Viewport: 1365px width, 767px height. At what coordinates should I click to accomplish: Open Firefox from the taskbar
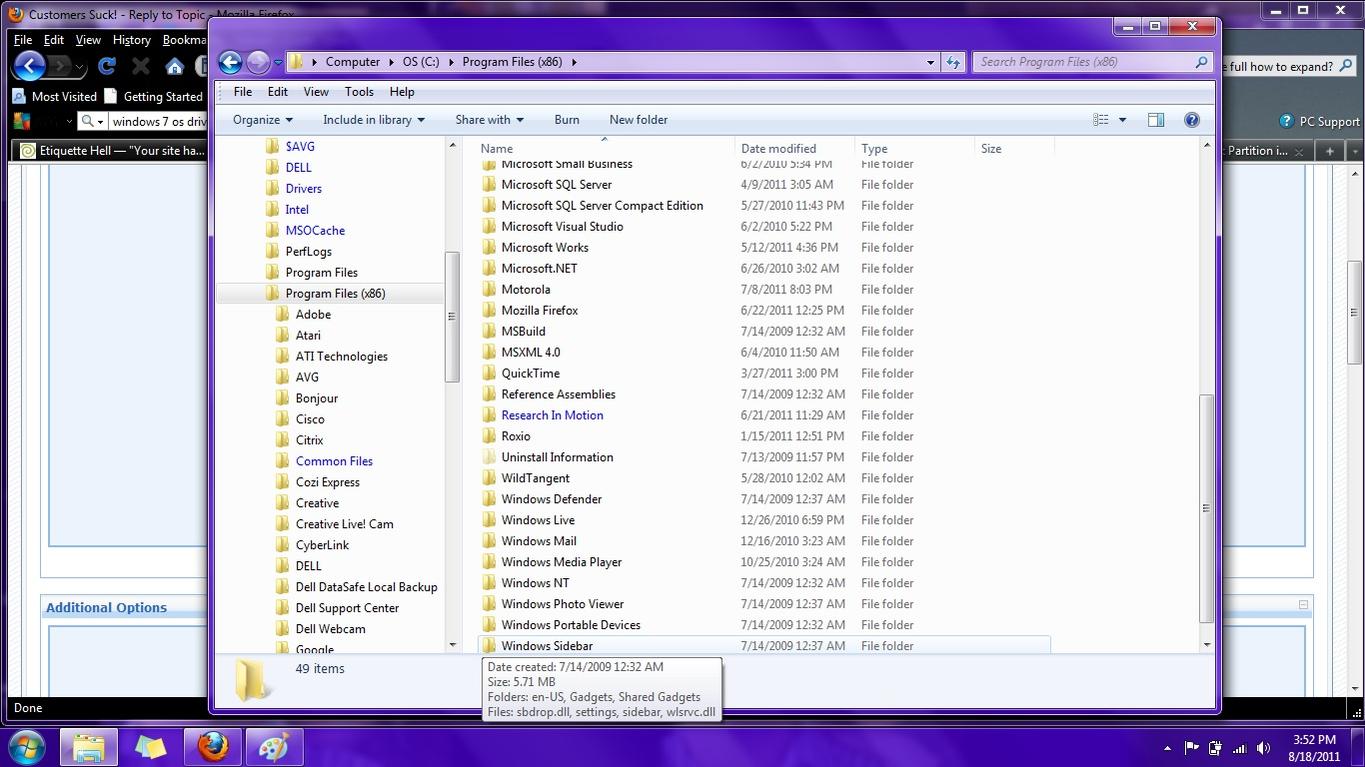(212, 746)
